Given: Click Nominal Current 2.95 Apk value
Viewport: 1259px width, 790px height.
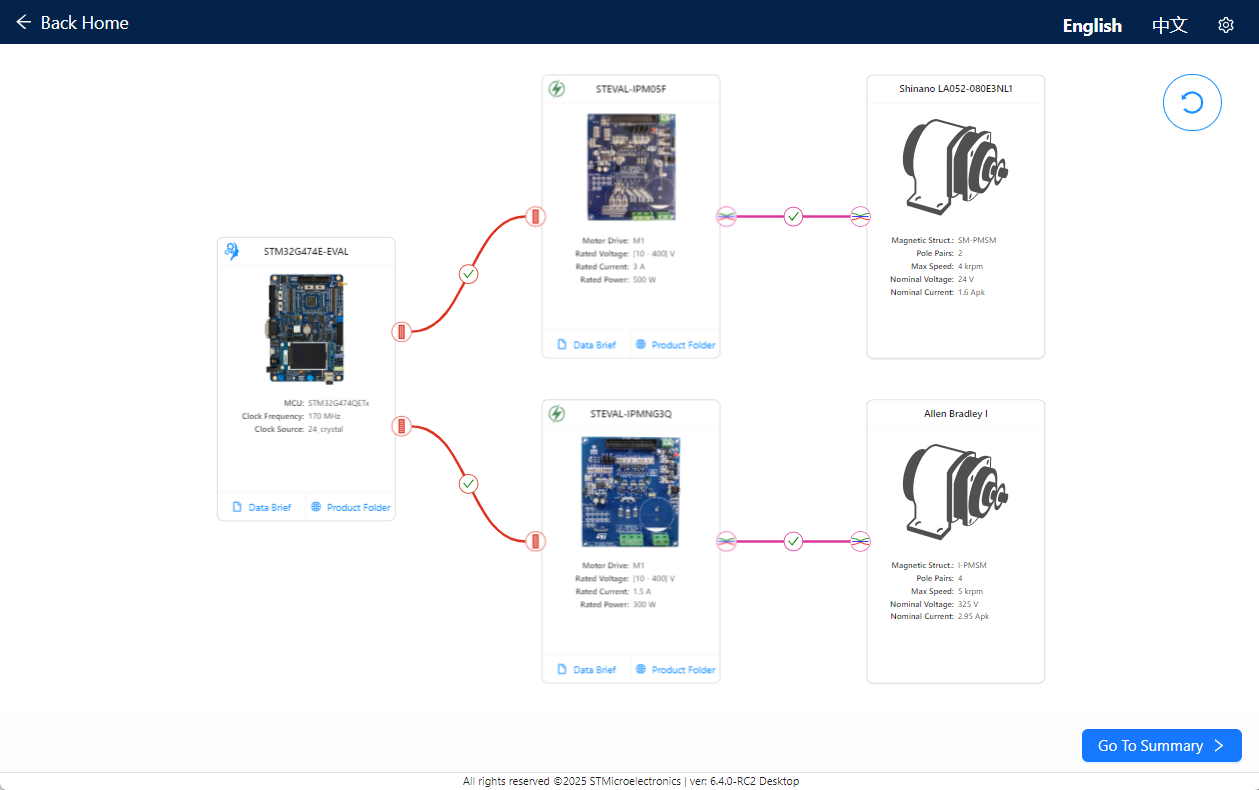Looking at the screenshot, I should pyautogui.click(x=973, y=616).
